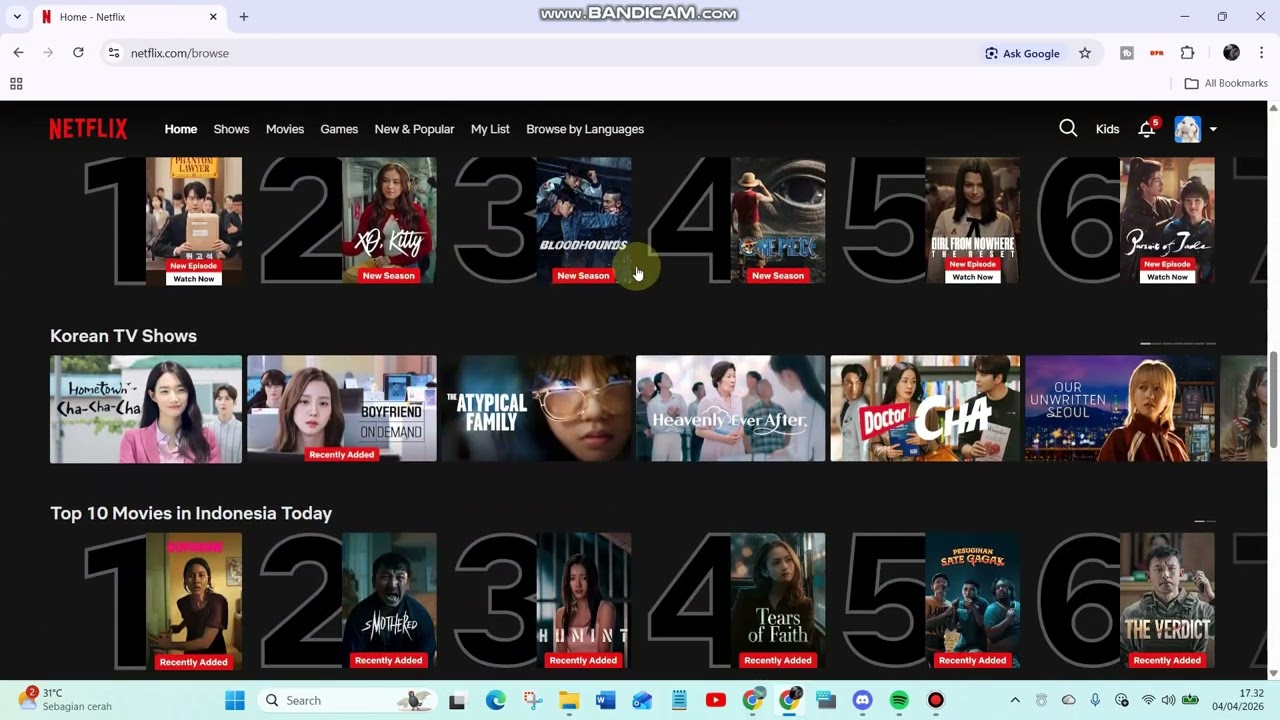Open Our Unwritten Seoul thumbnail

[1120, 409]
